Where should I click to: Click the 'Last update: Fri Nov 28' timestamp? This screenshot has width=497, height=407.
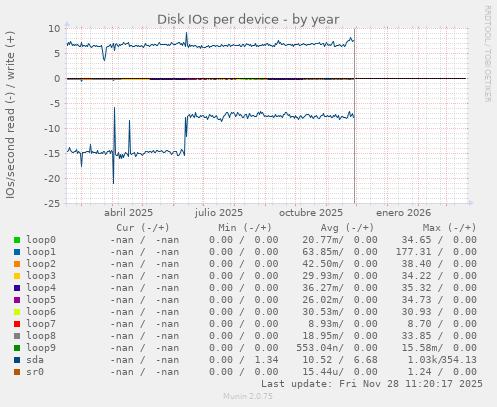click(371, 384)
